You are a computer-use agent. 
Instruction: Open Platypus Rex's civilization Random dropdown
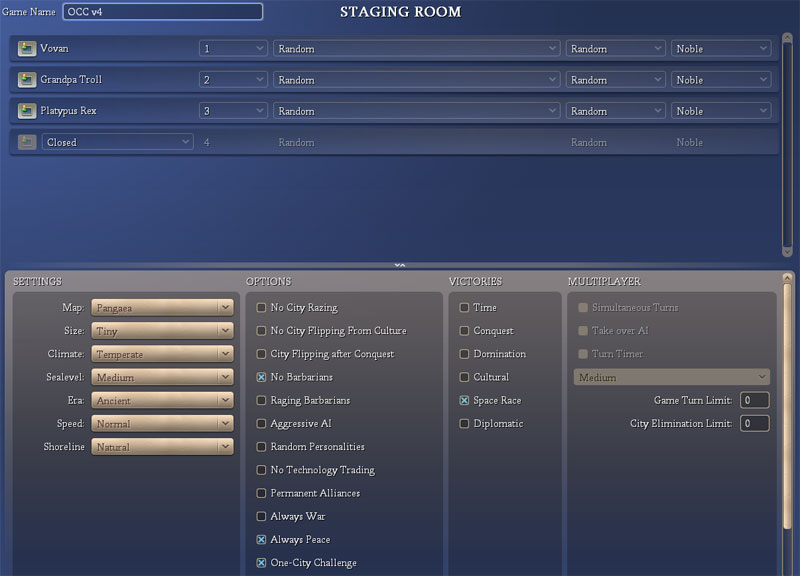(416, 111)
